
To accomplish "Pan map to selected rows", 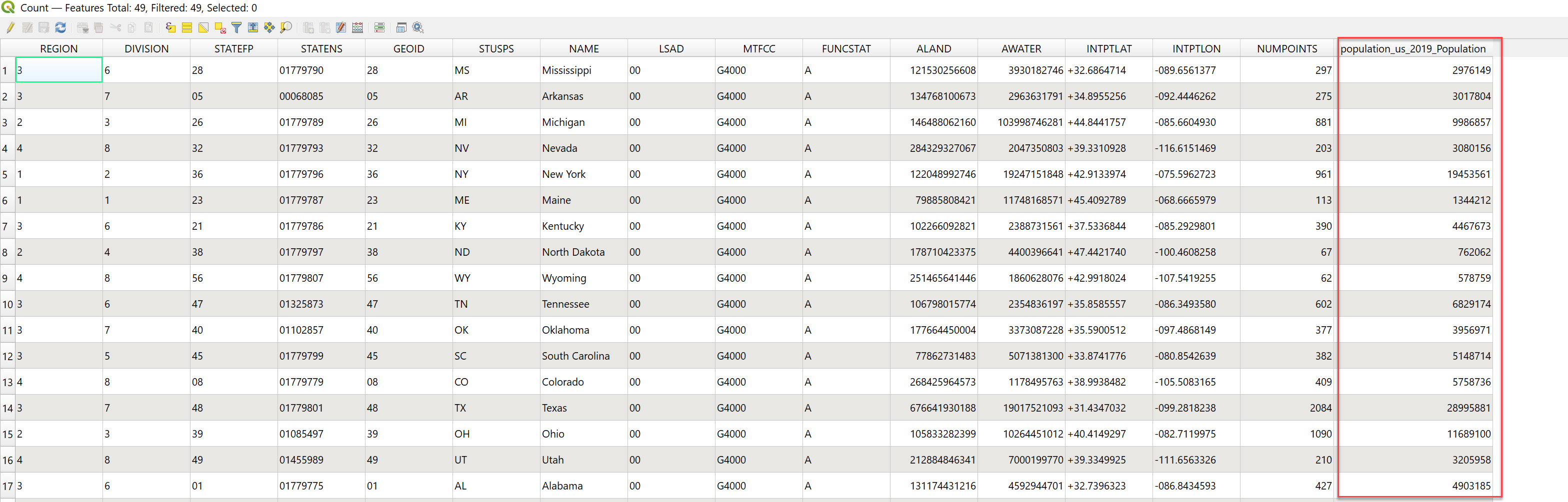I will (269, 27).
